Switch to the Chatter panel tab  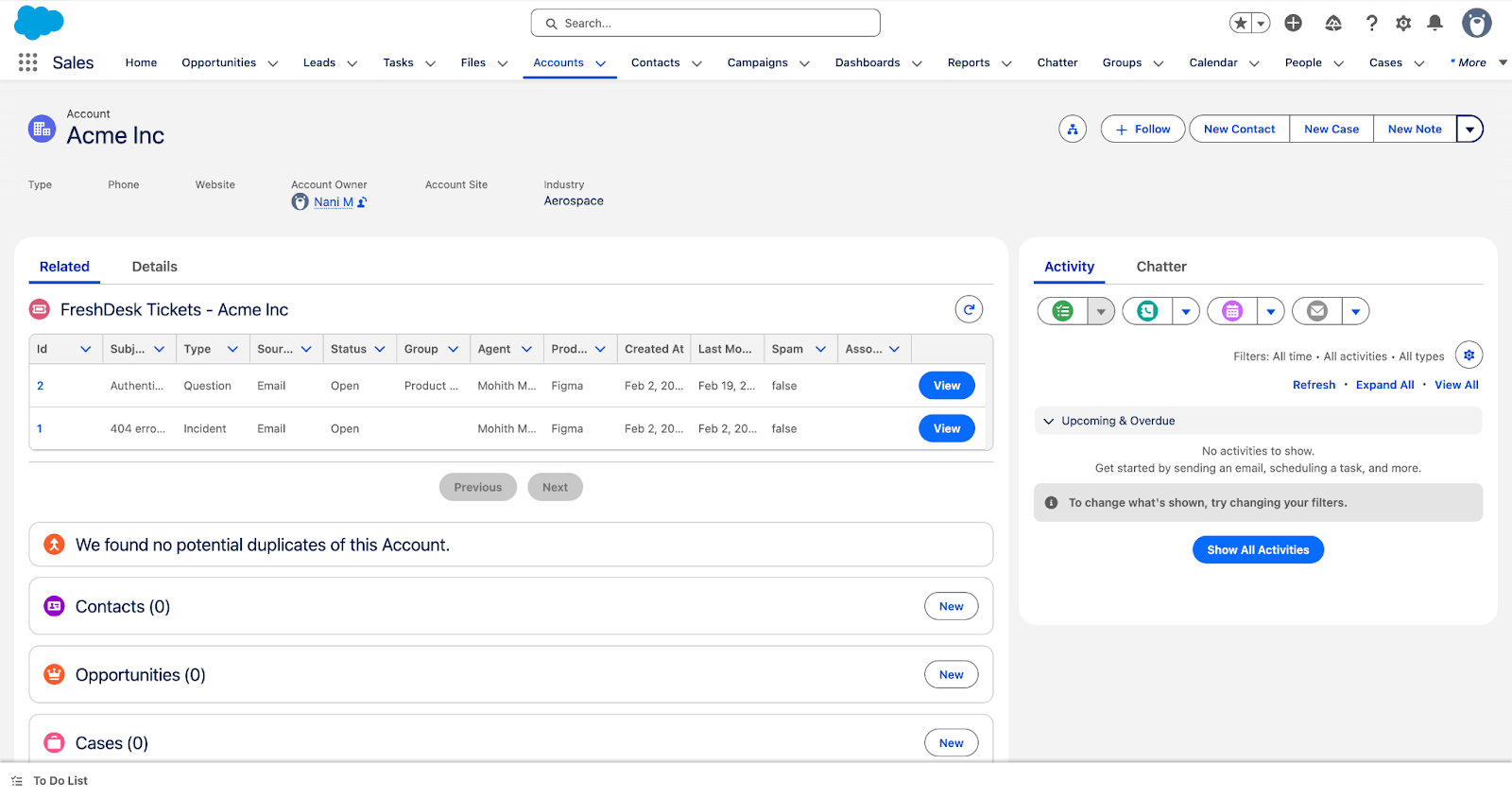pyautogui.click(x=1161, y=267)
